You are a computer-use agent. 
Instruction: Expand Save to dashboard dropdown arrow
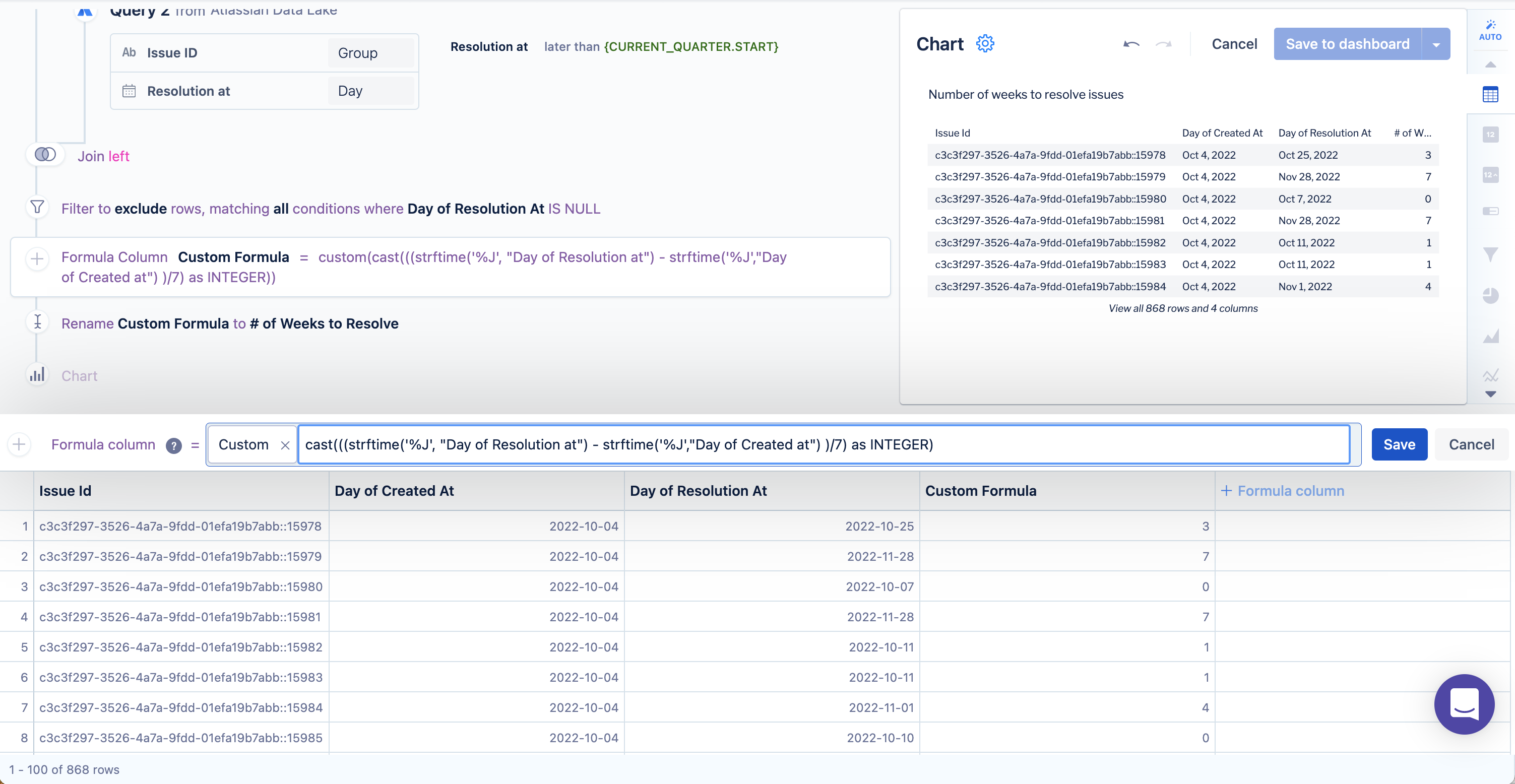[1435, 44]
